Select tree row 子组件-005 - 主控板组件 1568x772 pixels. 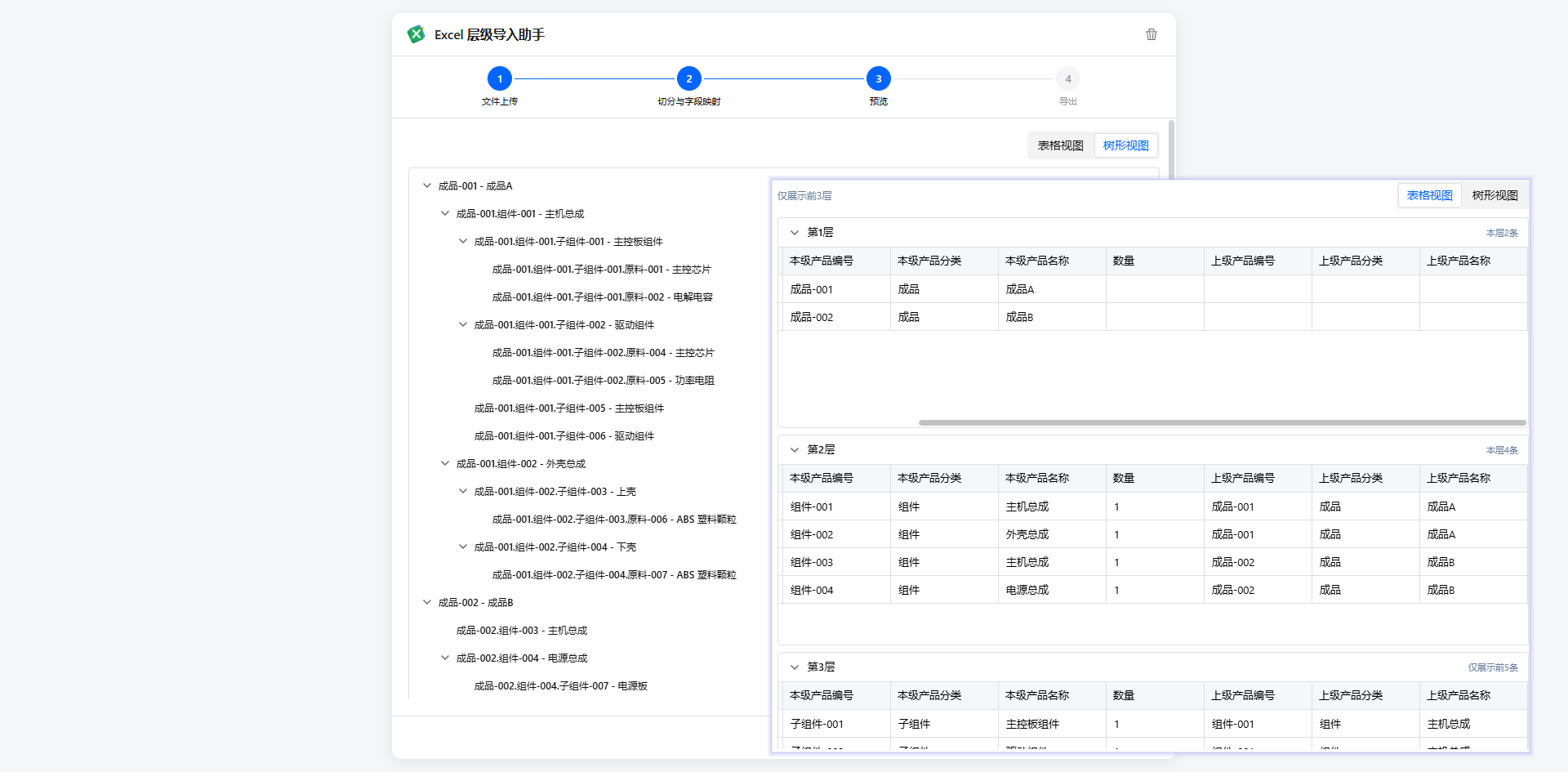pos(569,408)
